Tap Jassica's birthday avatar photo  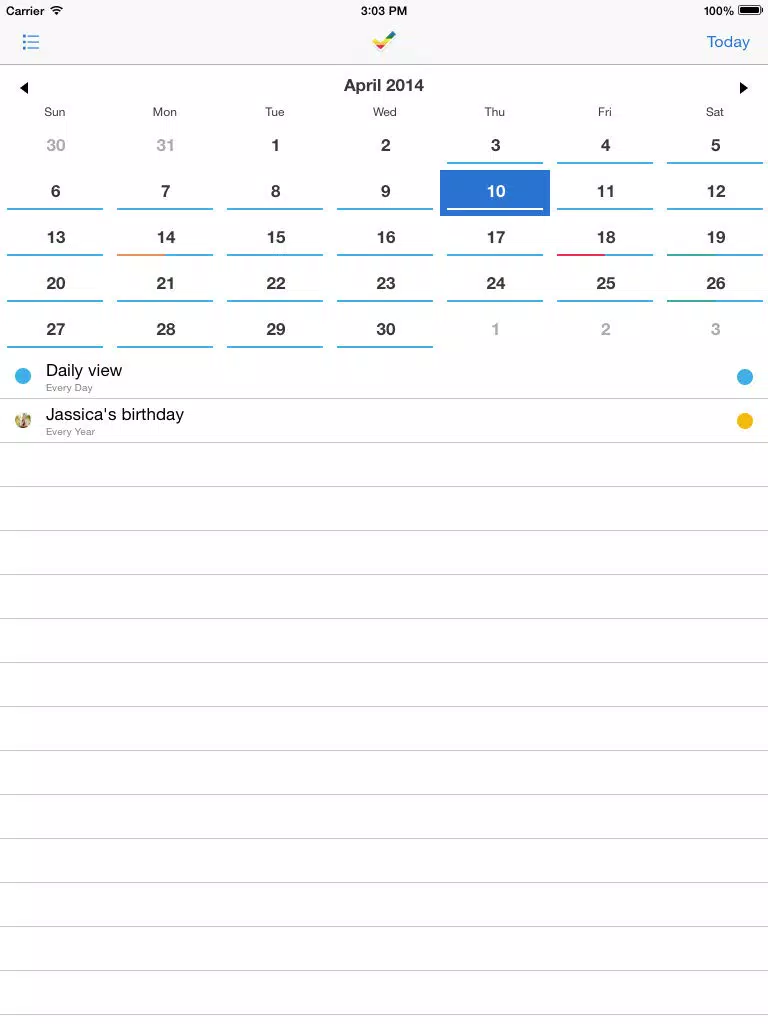pyautogui.click(x=23, y=421)
